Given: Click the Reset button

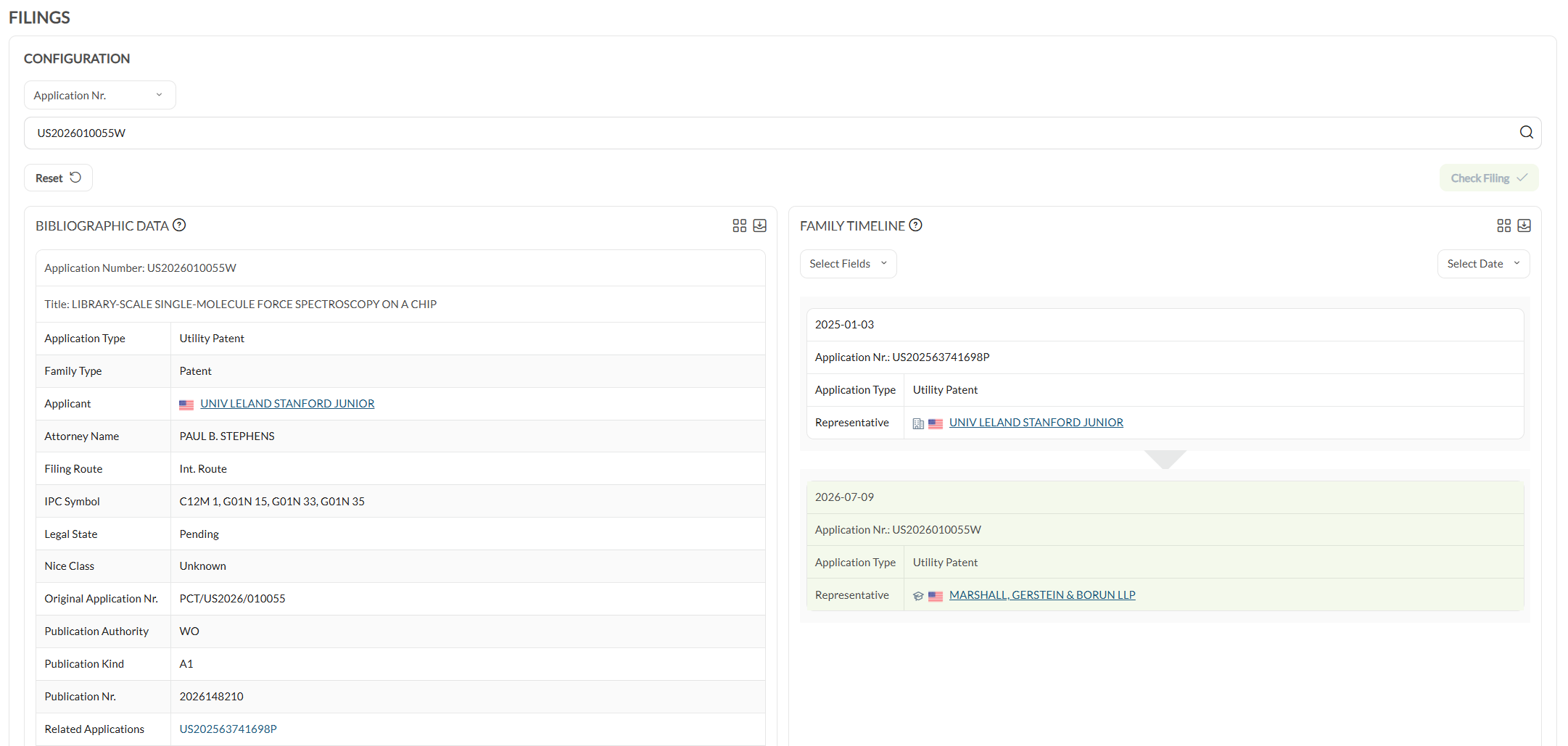Looking at the screenshot, I should (58, 178).
